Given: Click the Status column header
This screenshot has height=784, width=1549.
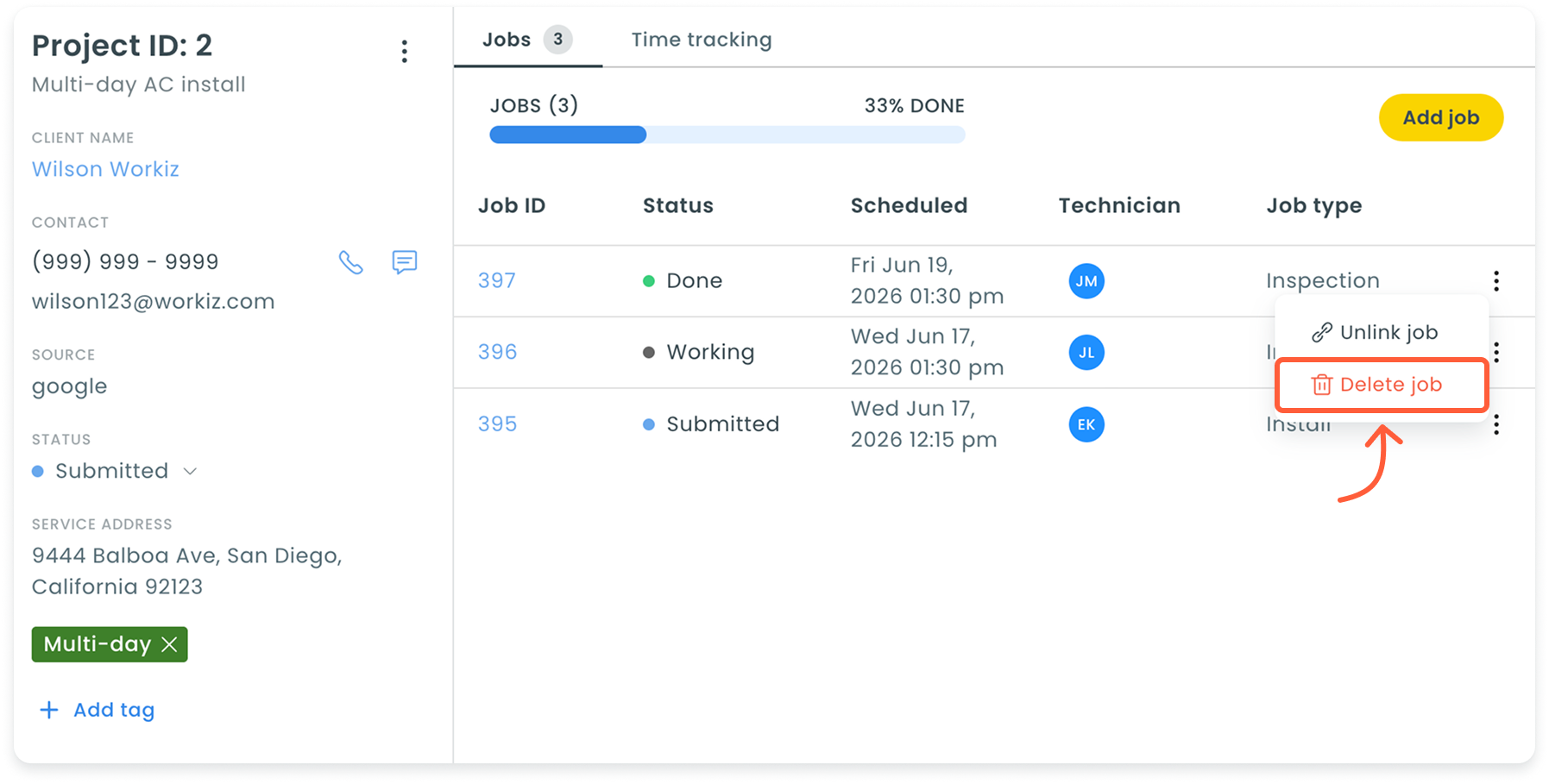Looking at the screenshot, I should tap(678, 205).
